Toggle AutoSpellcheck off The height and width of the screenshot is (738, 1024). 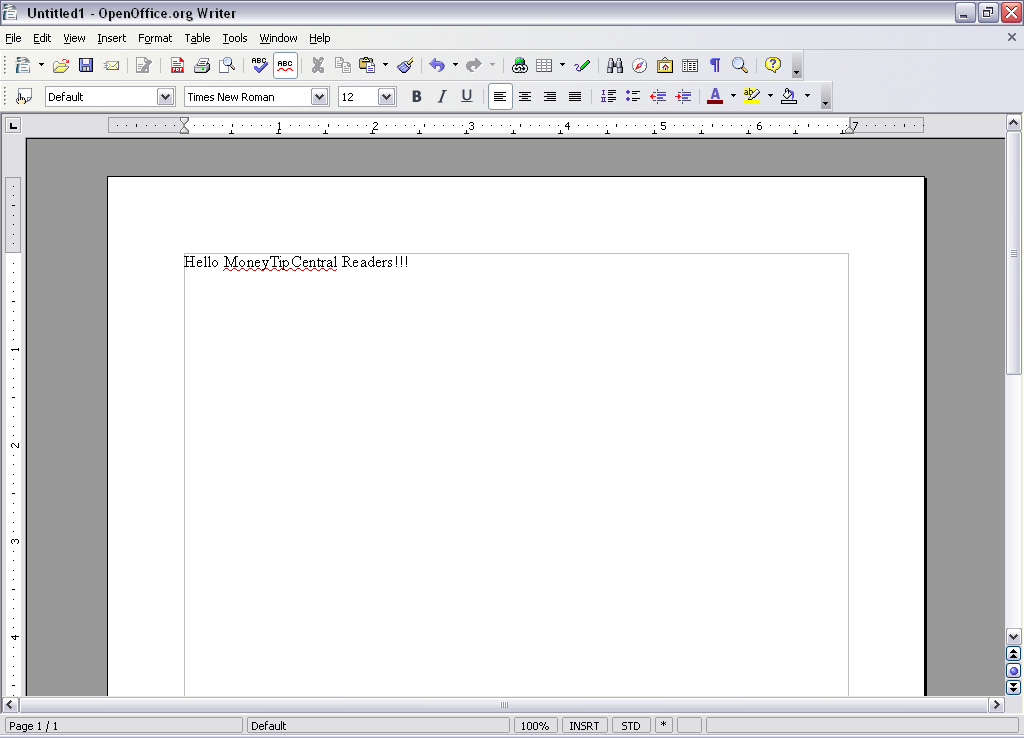(285, 65)
